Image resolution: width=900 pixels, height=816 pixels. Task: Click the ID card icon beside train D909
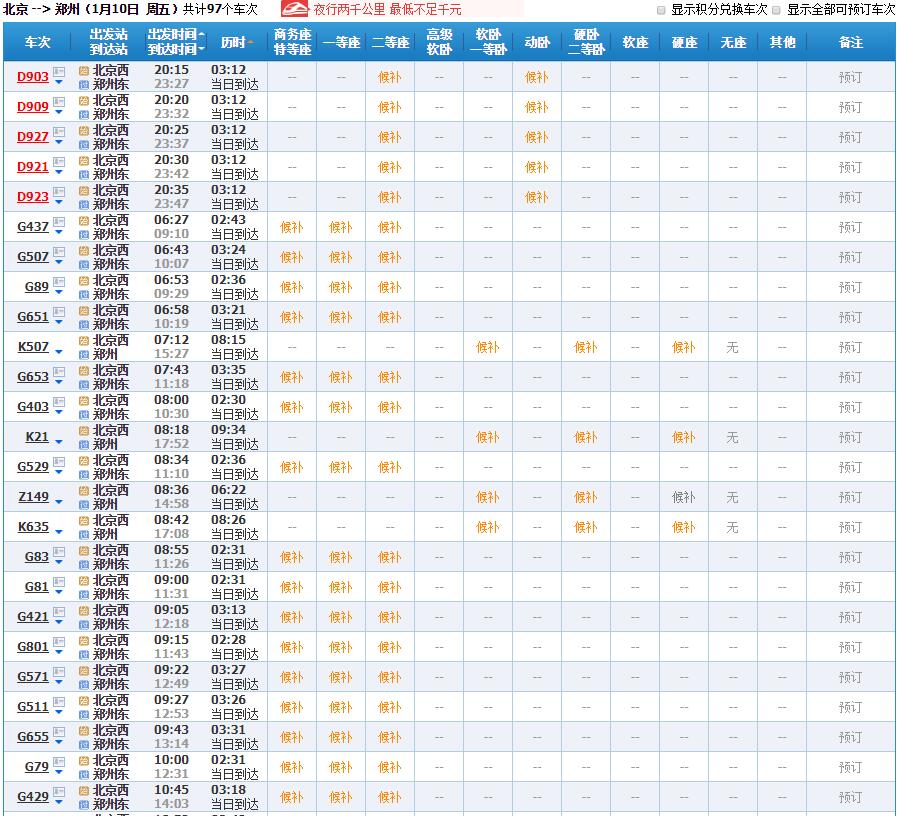point(59,102)
